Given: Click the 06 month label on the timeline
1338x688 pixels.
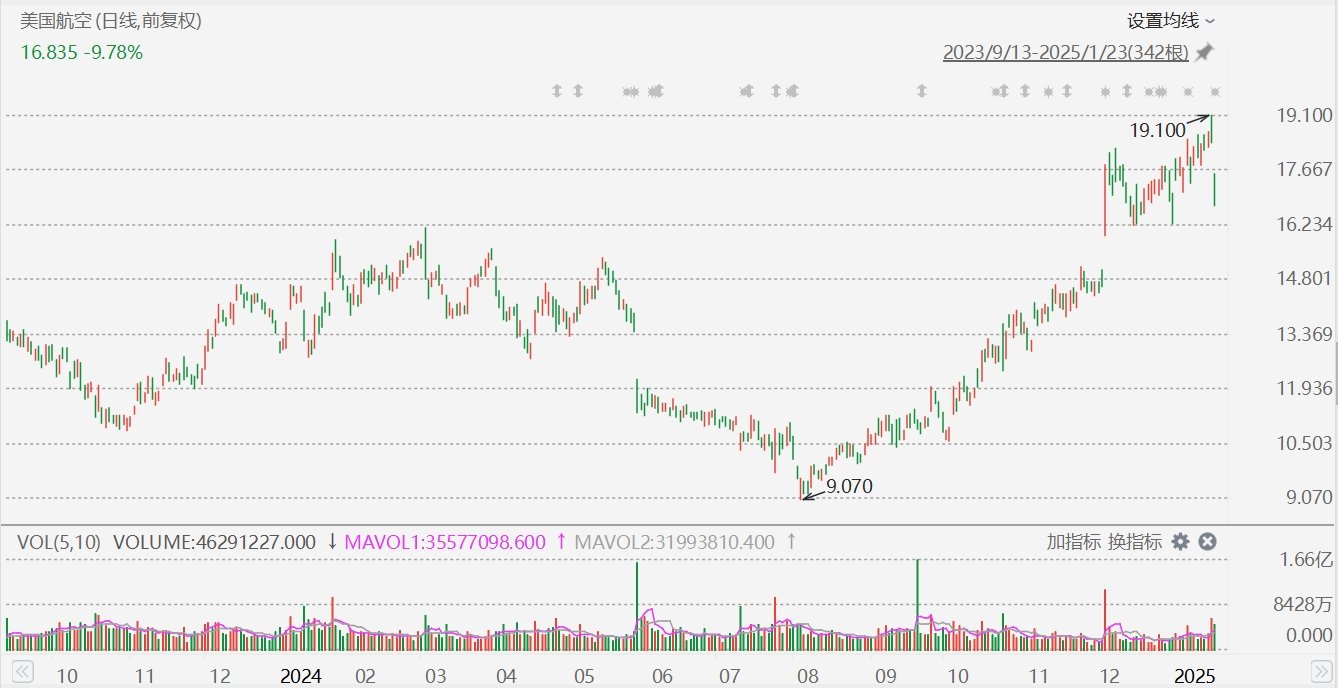Looking at the screenshot, I should [660, 676].
